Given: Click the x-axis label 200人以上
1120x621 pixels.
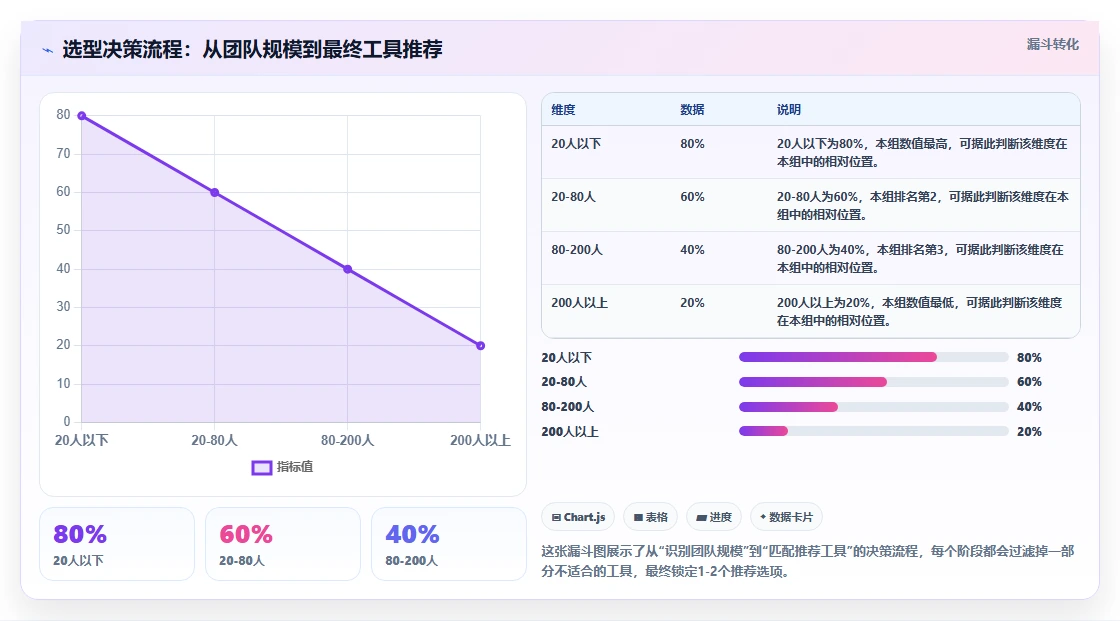Looking at the screenshot, I should point(480,440).
